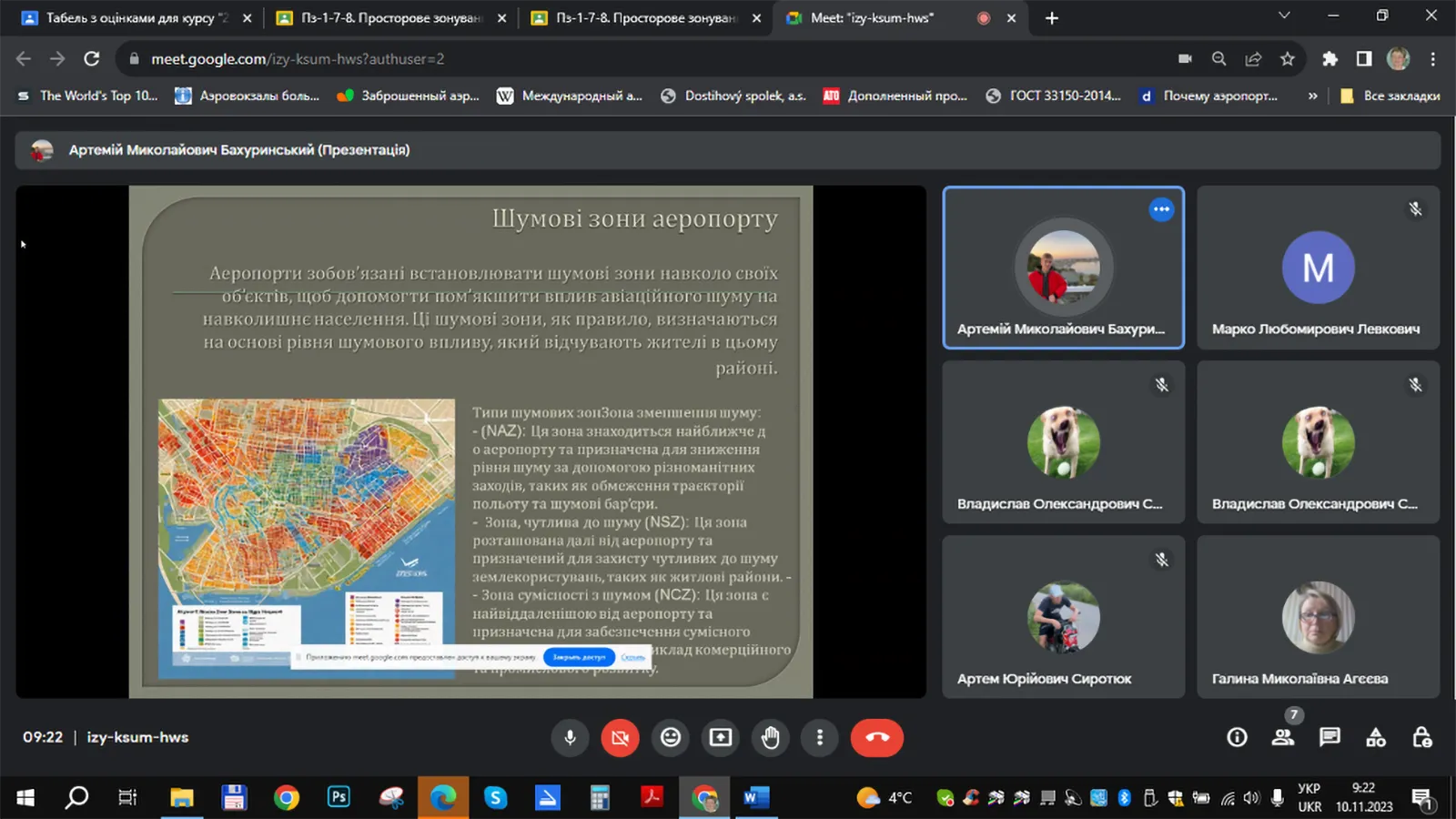
Task: Open ГОСТ 33150-2014 bookmark
Action: 1053,96
